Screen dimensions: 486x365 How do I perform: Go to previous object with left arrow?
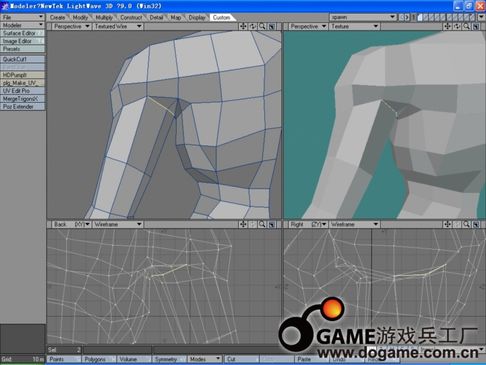click(x=401, y=17)
